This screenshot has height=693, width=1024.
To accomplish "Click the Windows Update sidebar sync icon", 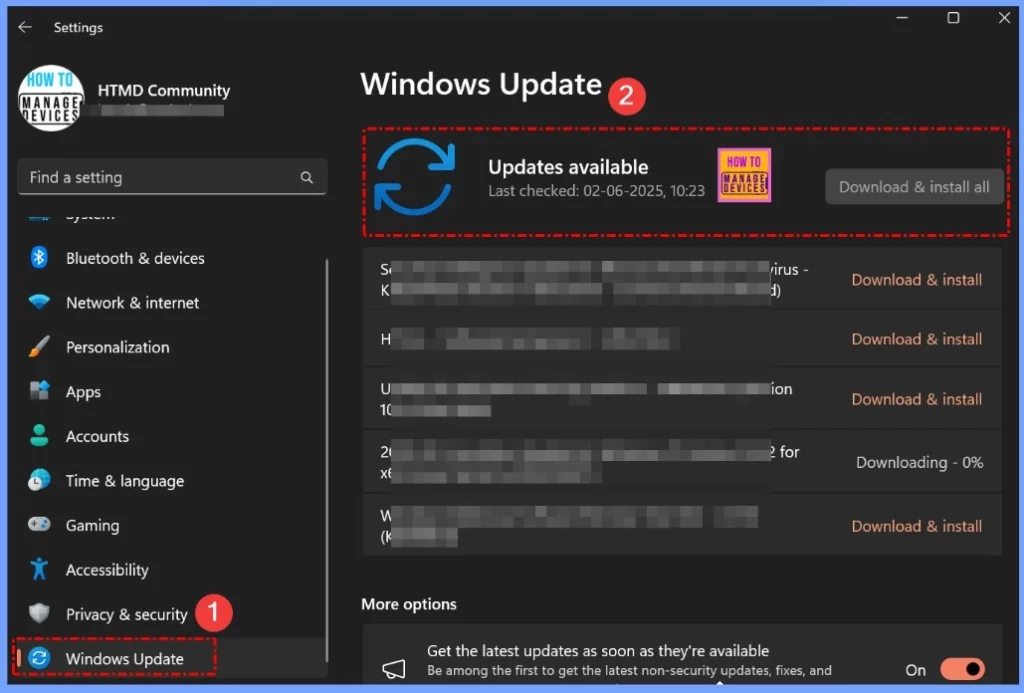I will (x=39, y=658).
